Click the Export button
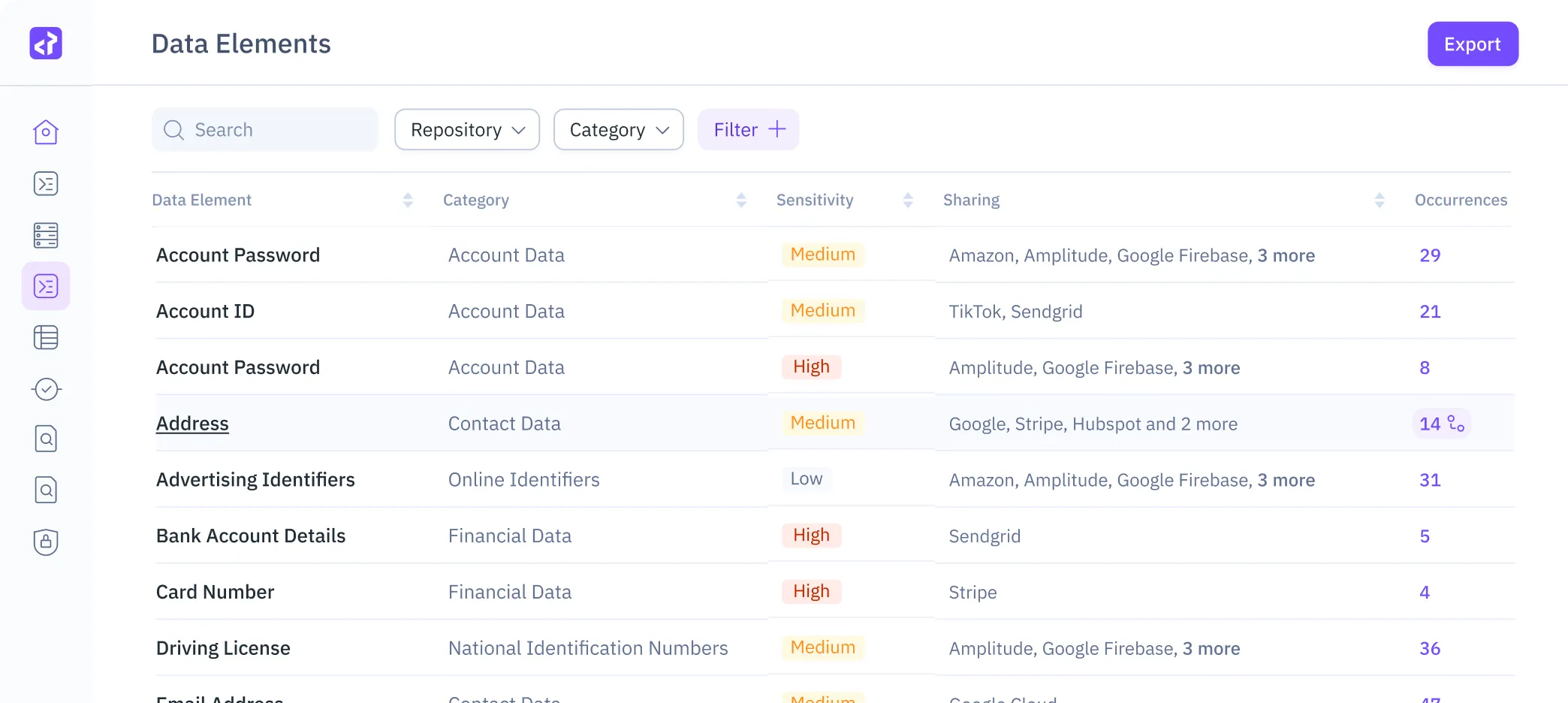The image size is (1568, 703). click(1472, 44)
